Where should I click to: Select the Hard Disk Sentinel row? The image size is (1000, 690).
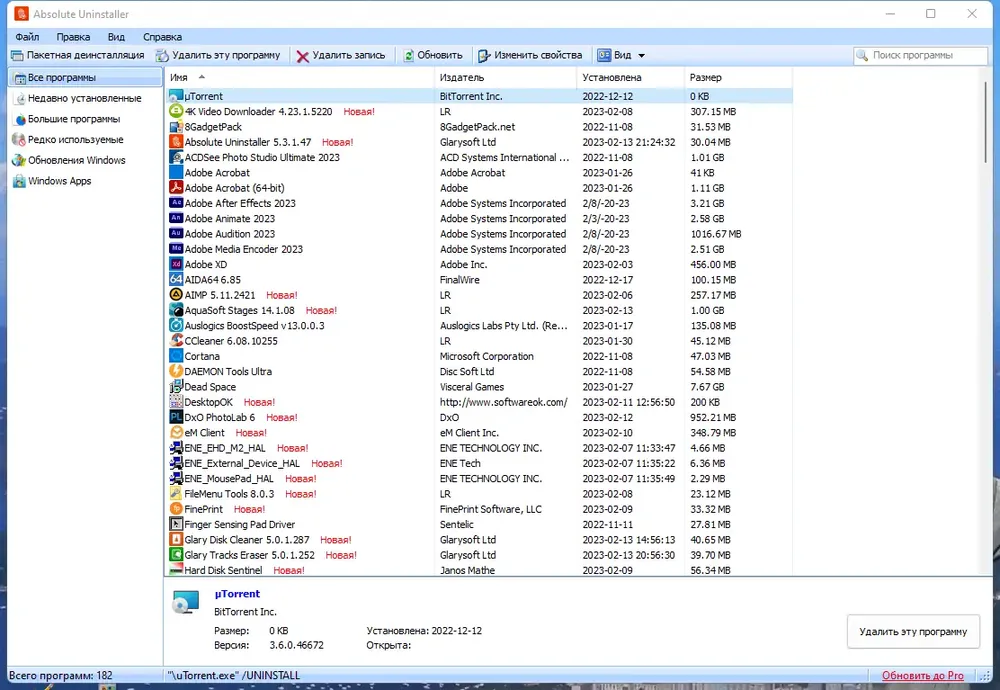[x=479, y=570]
